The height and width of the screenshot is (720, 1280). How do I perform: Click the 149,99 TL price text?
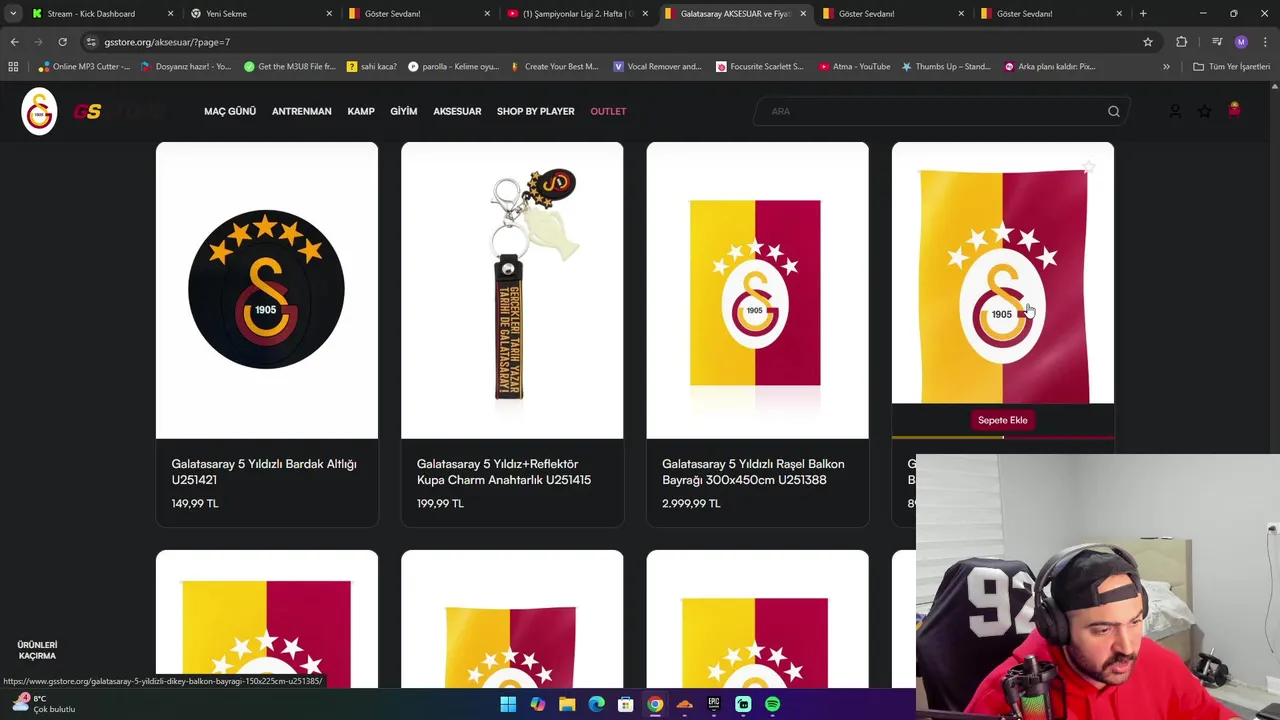(x=195, y=503)
